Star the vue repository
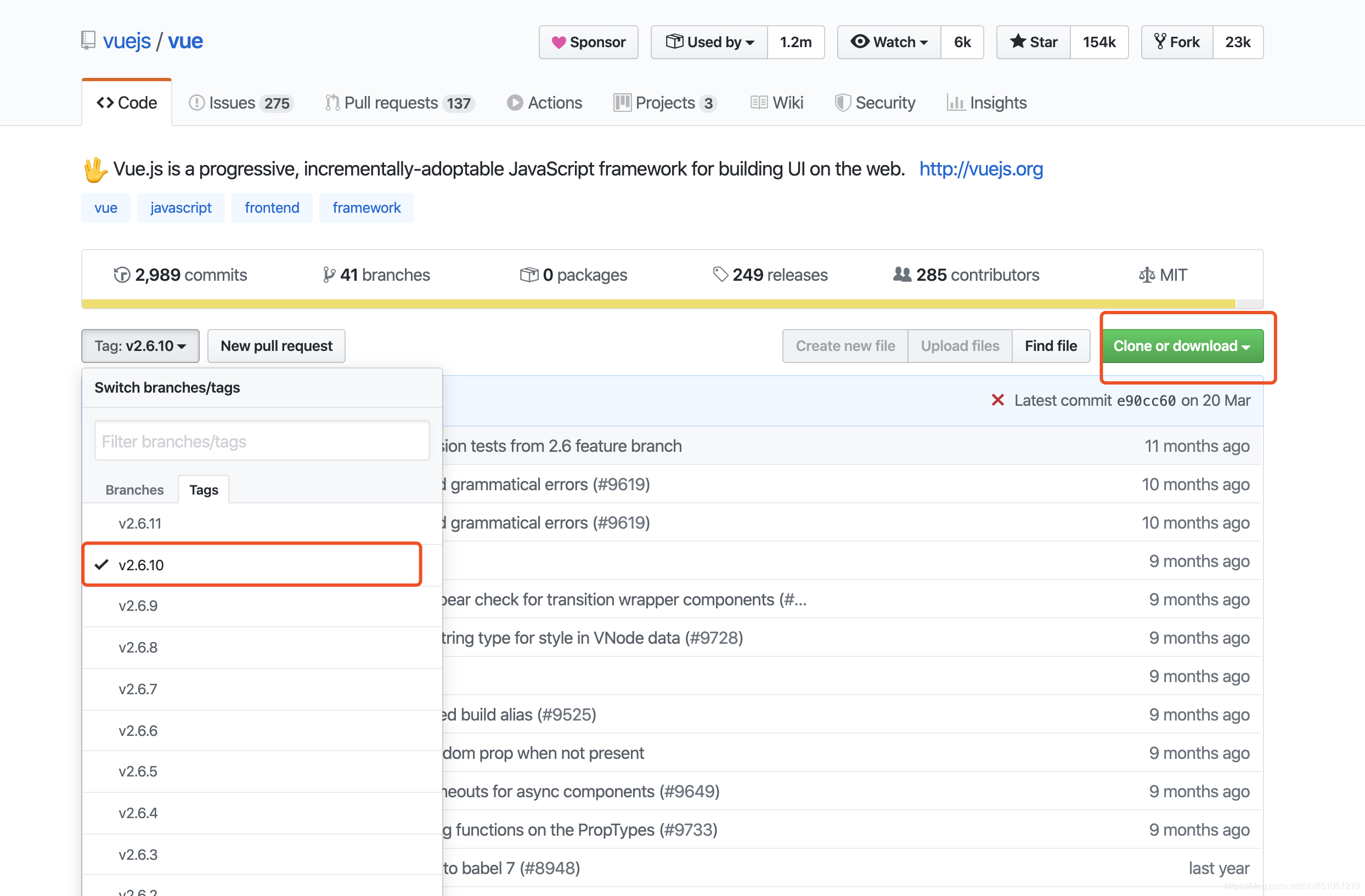The image size is (1365, 896). tap(1034, 42)
